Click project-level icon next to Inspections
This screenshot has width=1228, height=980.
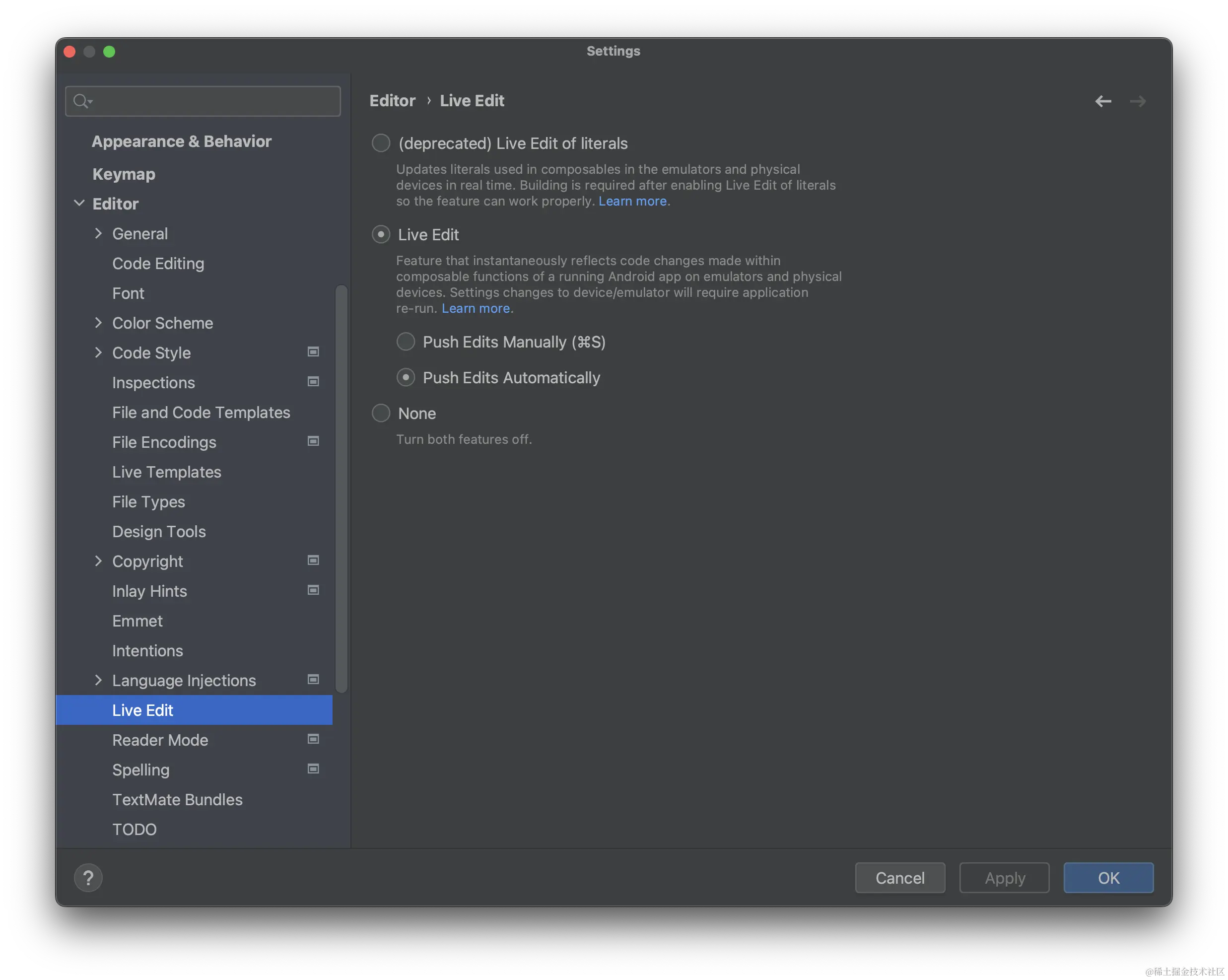pos(313,382)
